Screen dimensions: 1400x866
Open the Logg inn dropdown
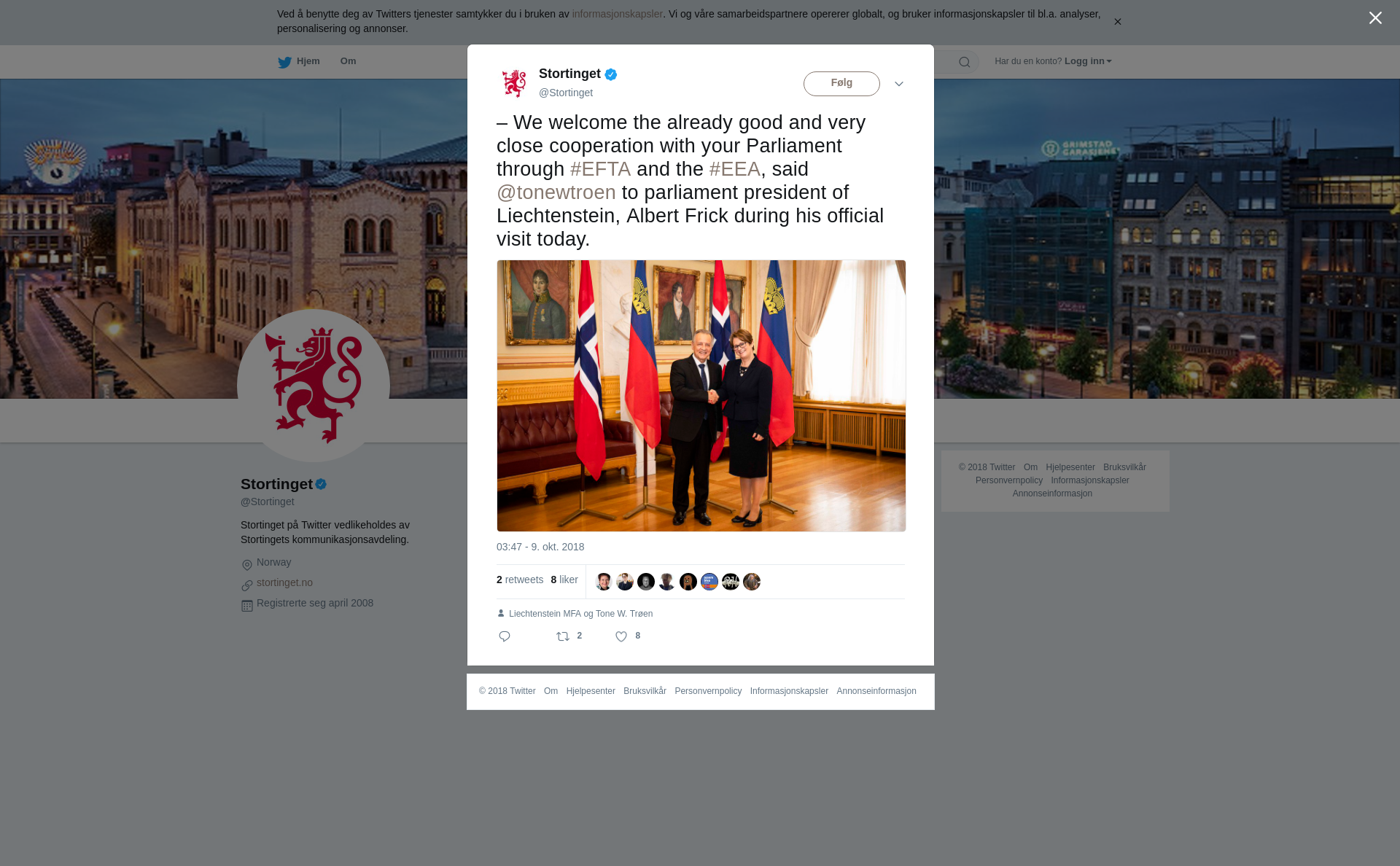click(1088, 61)
